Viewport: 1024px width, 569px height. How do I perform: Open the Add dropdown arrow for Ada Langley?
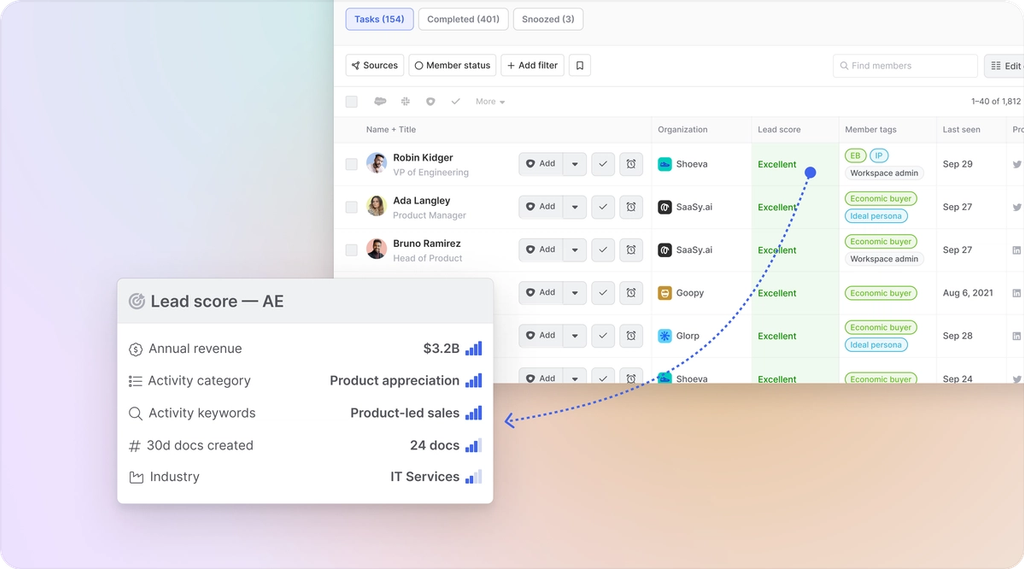click(575, 207)
